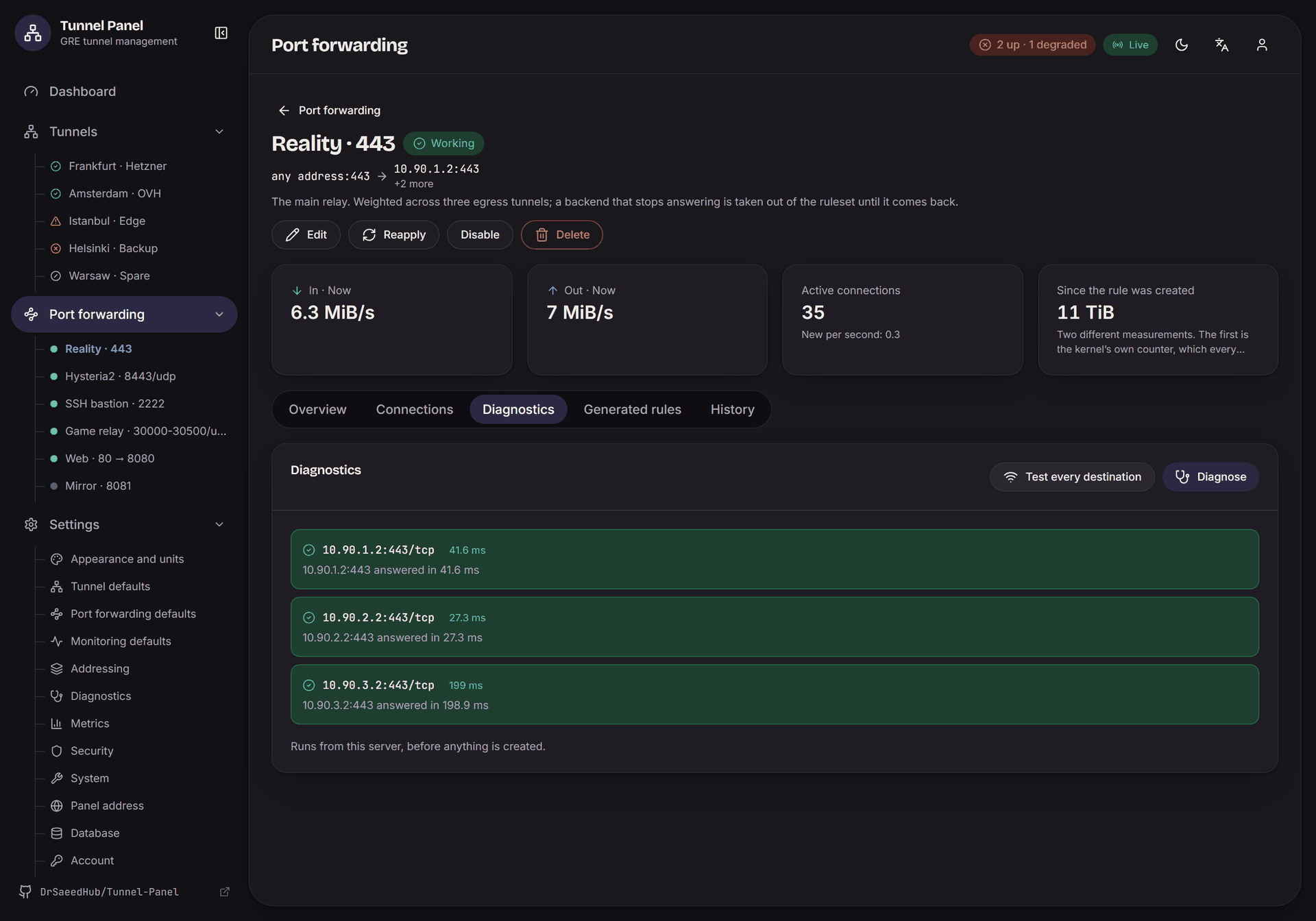Open Frankfurt · Hetzner tunnel
Image resolution: width=1316 pixels, height=921 pixels.
click(x=117, y=166)
